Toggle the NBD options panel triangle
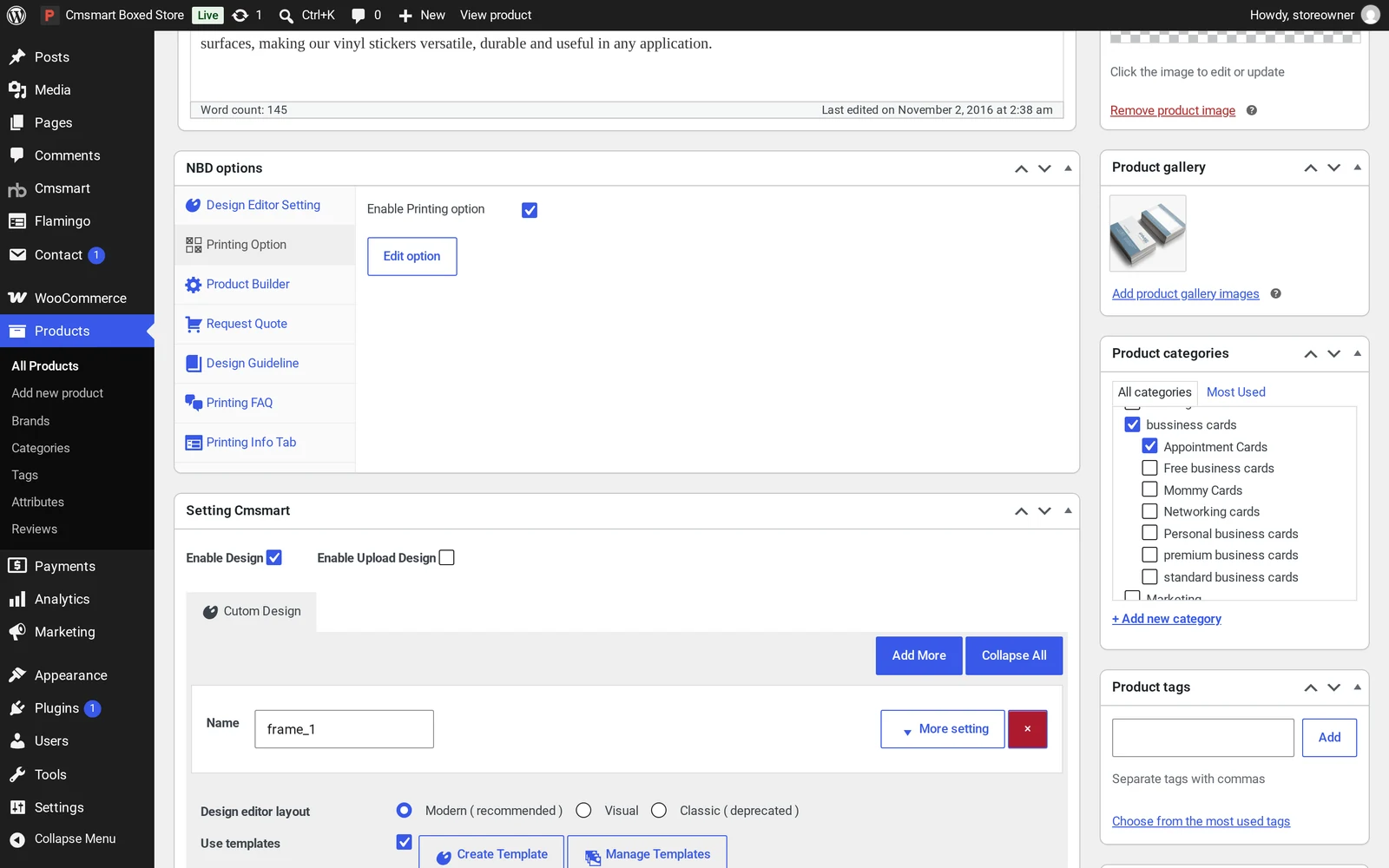Viewport: 1389px width, 868px height. pyautogui.click(x=1068, y=168)
